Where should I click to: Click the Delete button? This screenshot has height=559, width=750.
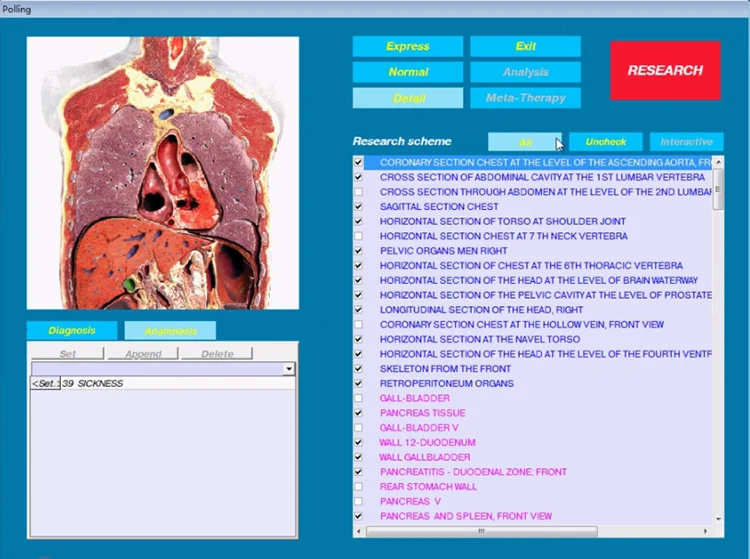[217, 353]
